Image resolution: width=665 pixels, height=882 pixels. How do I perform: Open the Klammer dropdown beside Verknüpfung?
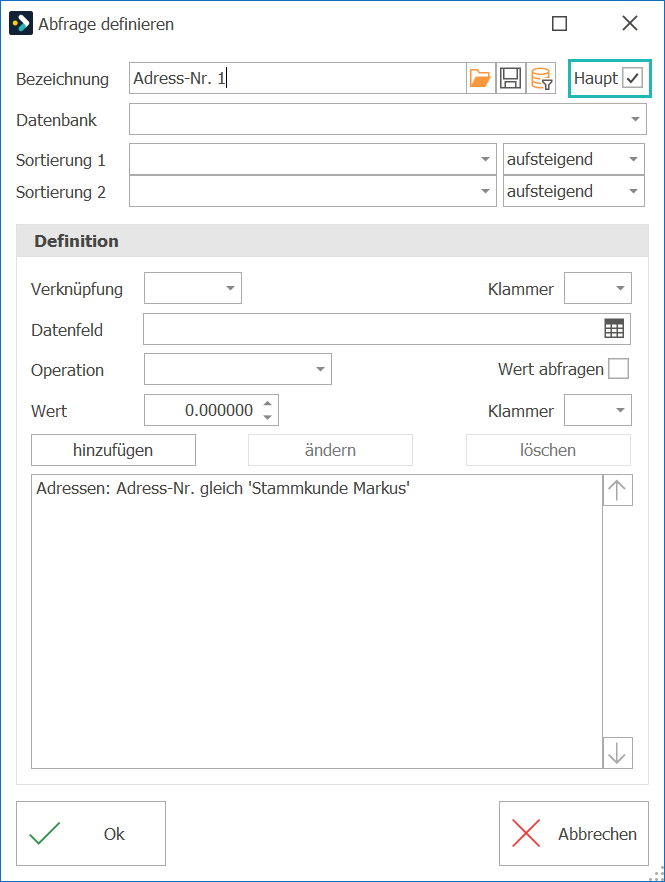(597, 288)
